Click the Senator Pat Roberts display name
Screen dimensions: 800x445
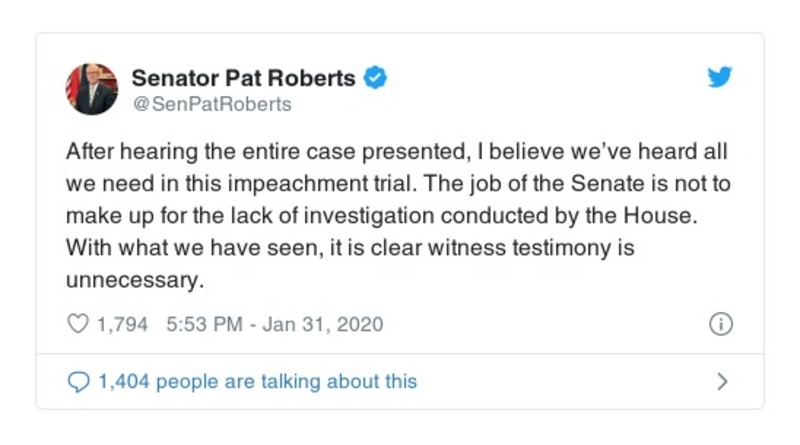[243, 77]
